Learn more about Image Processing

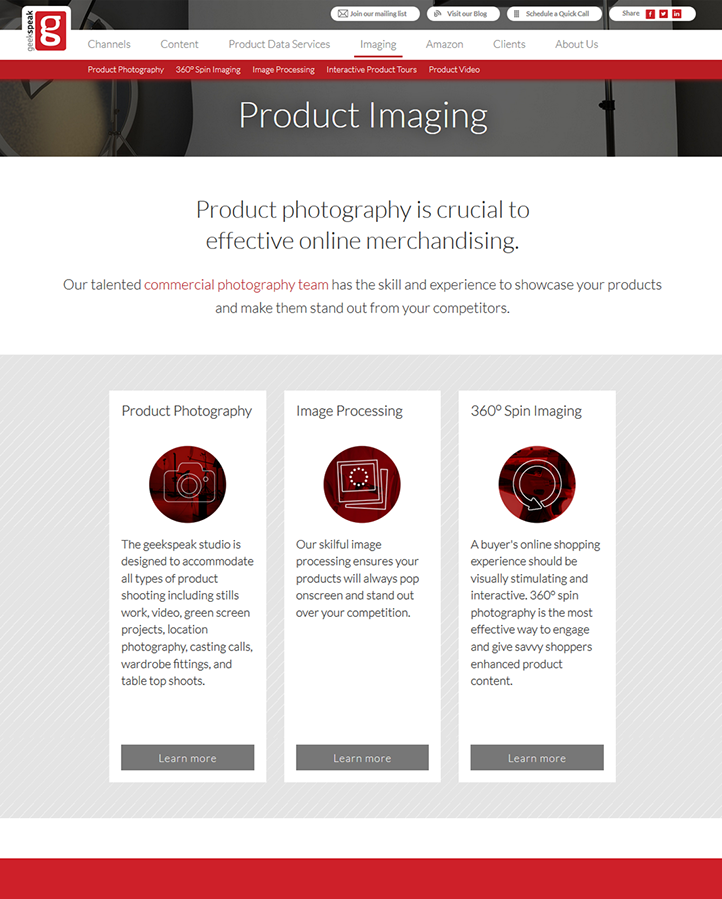point(362,757)
